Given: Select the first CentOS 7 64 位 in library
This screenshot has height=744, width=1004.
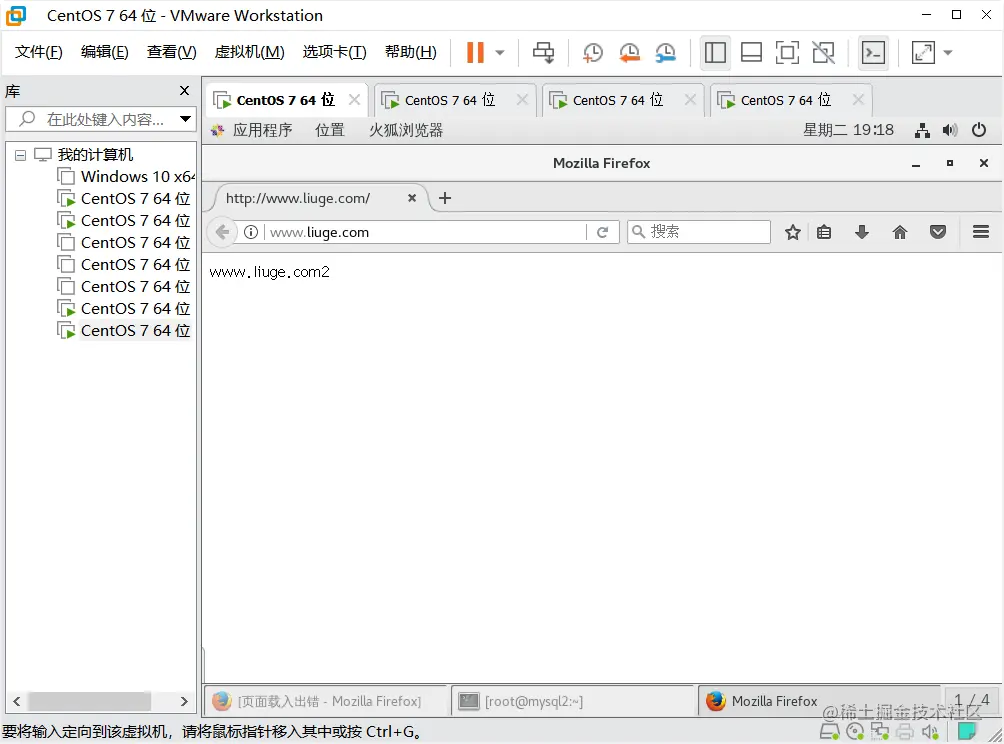Looking at the screenshot, I should (135, 199).
